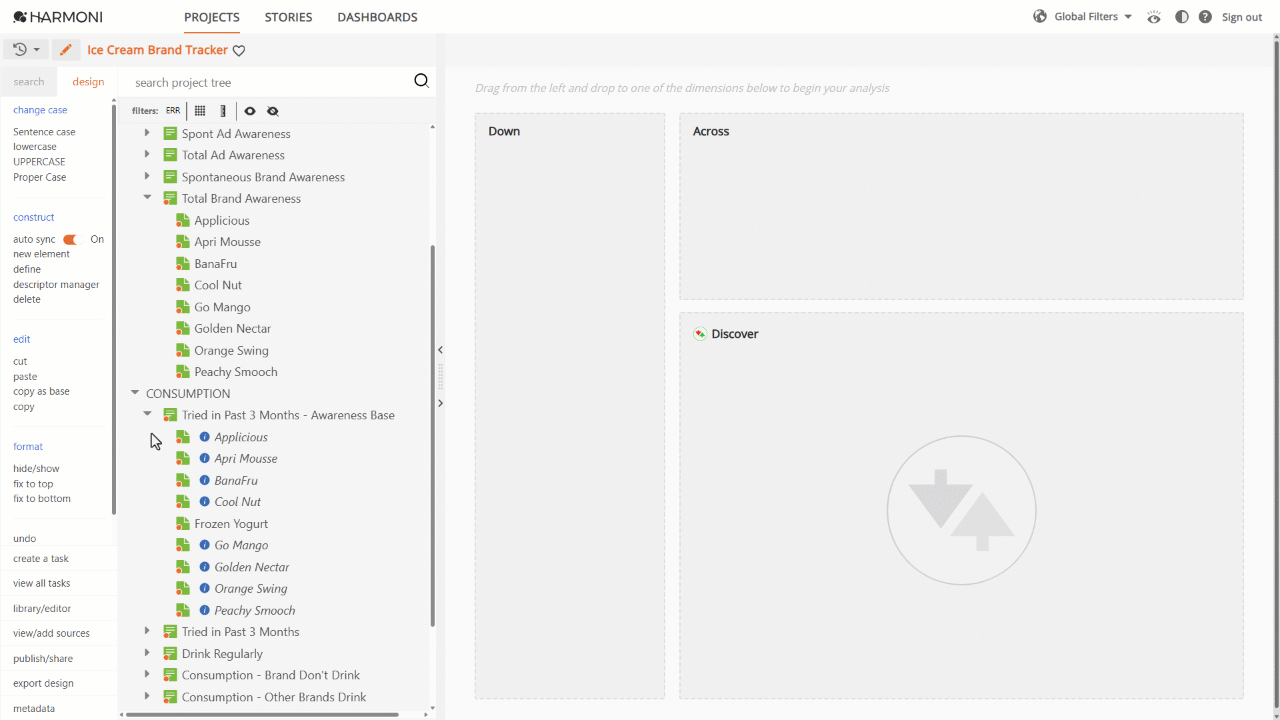This screenshot has width=1280, height=720.
Task: Collapse Total Brand Awareness node
Action: pyautogui.click(x=147, y=198)
